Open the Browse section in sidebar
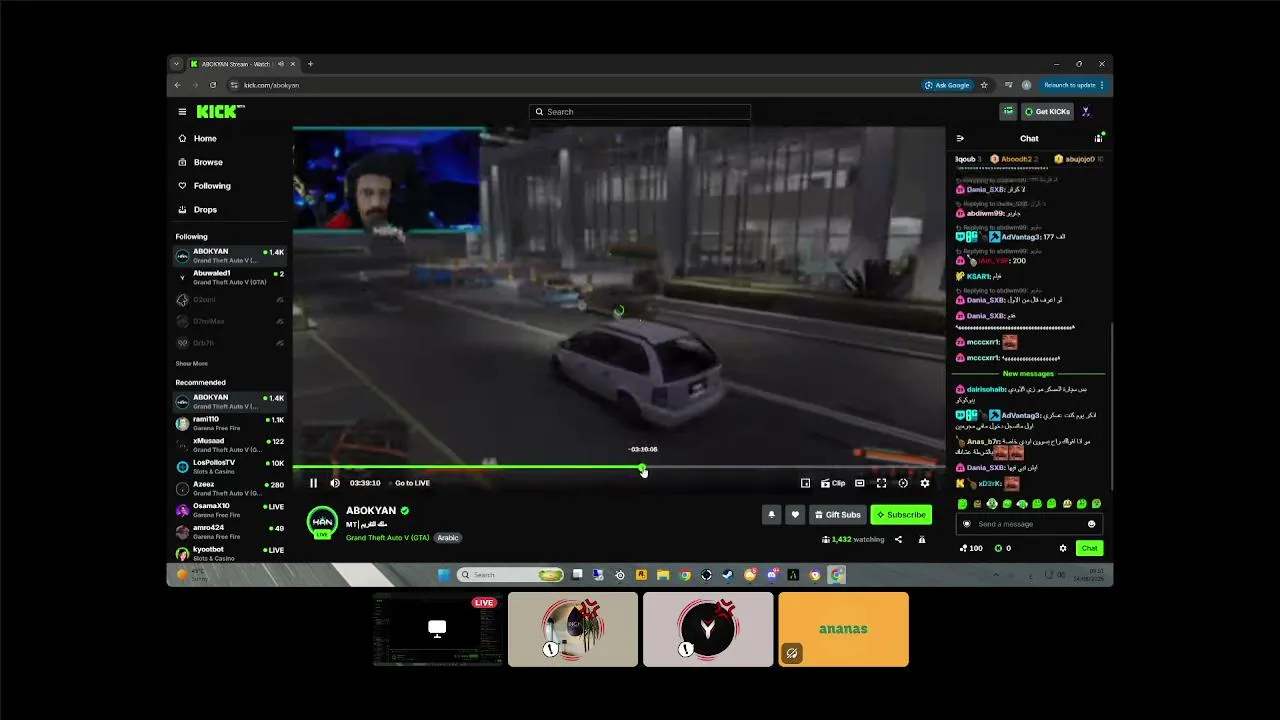 pos(208,162)
